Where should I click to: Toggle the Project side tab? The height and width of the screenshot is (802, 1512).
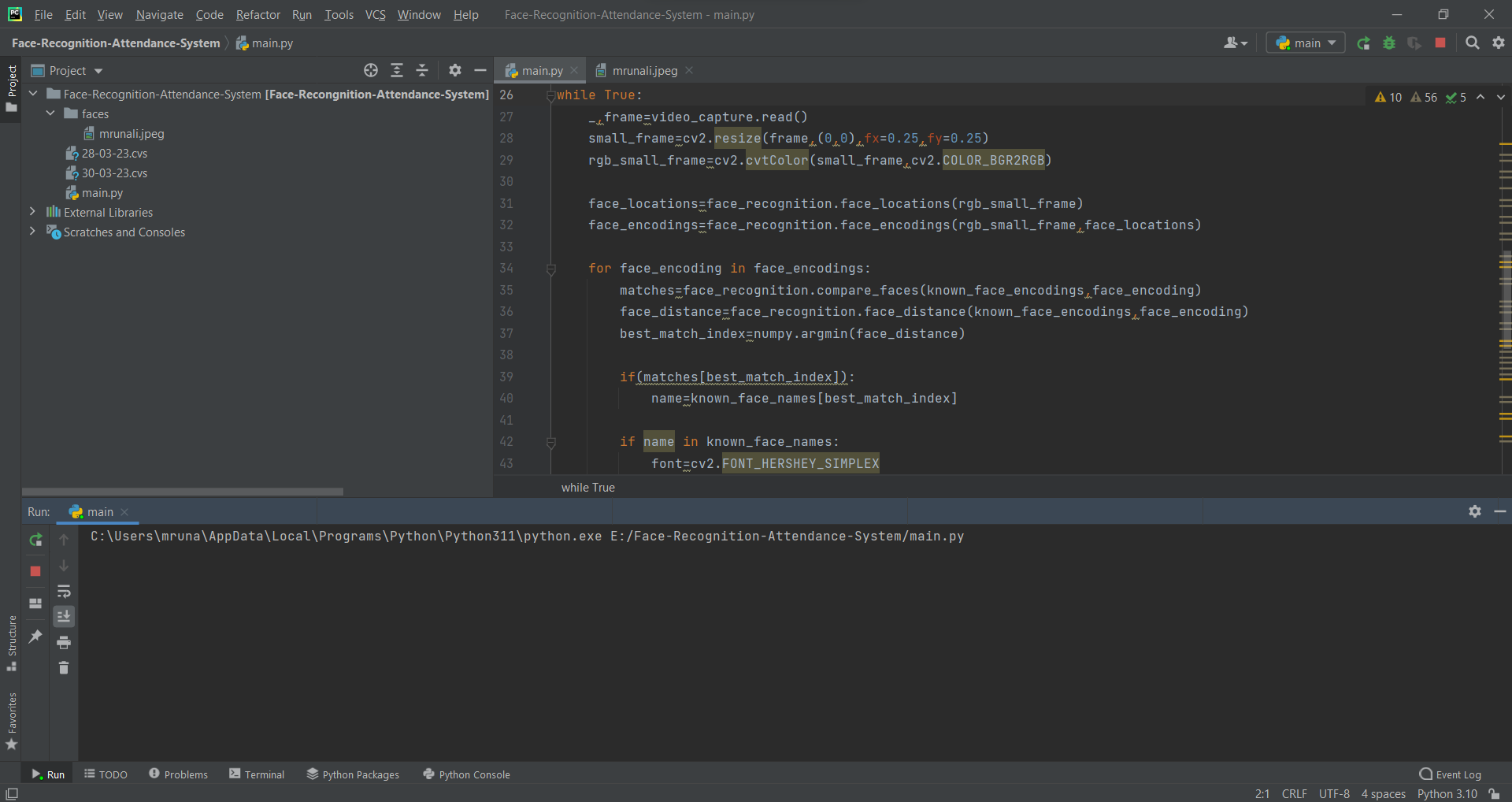pyautogui.click(x=12, y=88)
